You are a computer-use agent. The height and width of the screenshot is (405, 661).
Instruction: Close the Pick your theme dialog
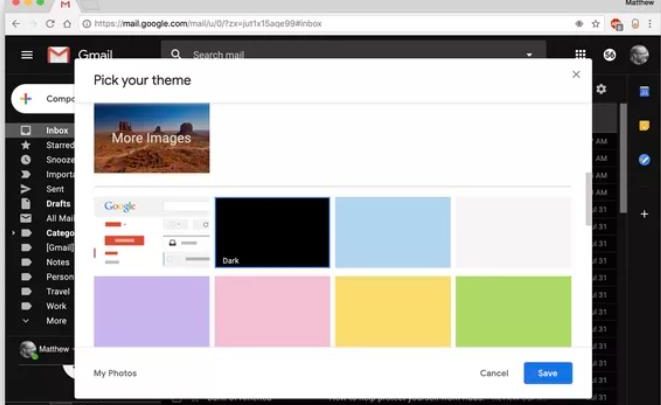pos(576,74)
